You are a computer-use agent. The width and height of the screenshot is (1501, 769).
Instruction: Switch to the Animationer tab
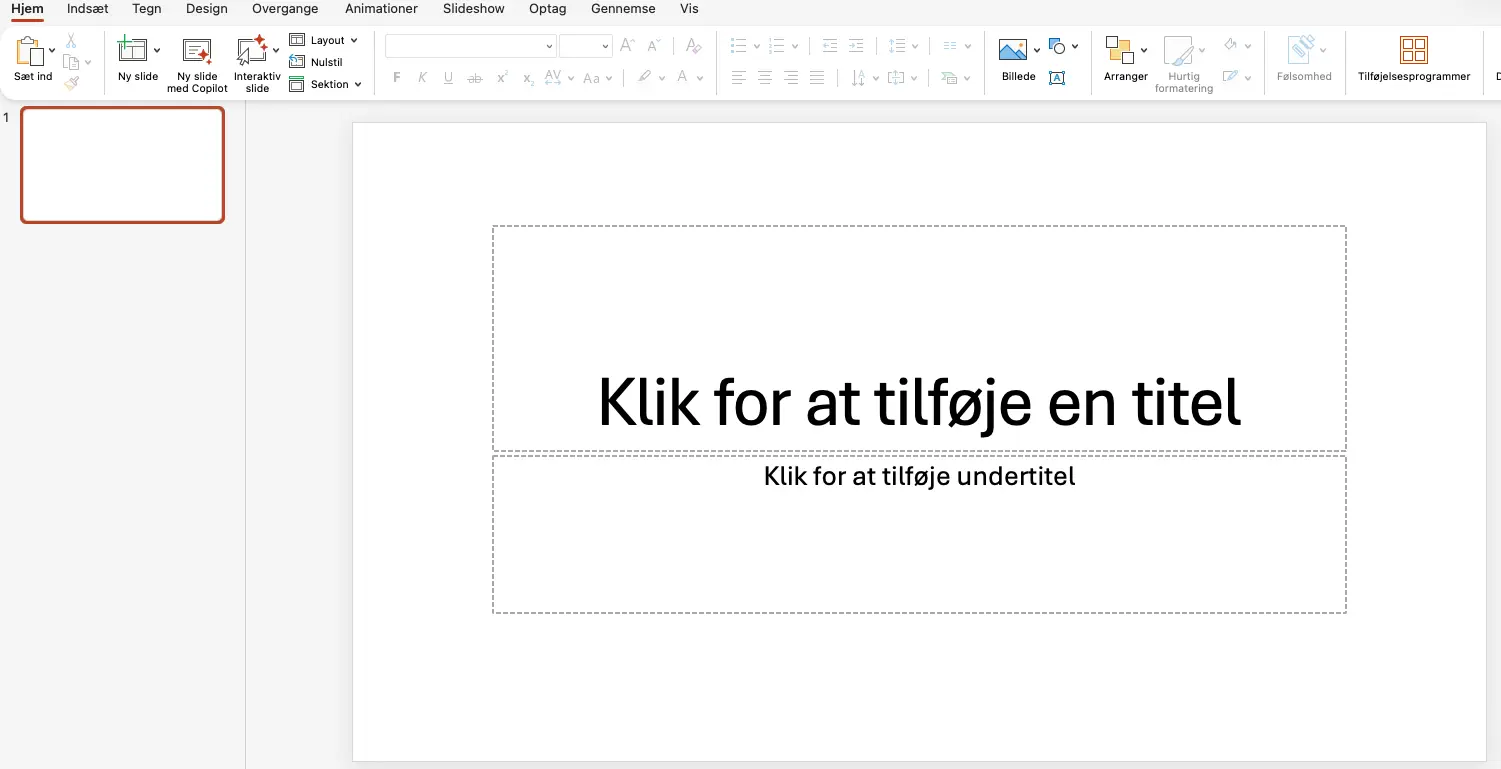[381, 9]
